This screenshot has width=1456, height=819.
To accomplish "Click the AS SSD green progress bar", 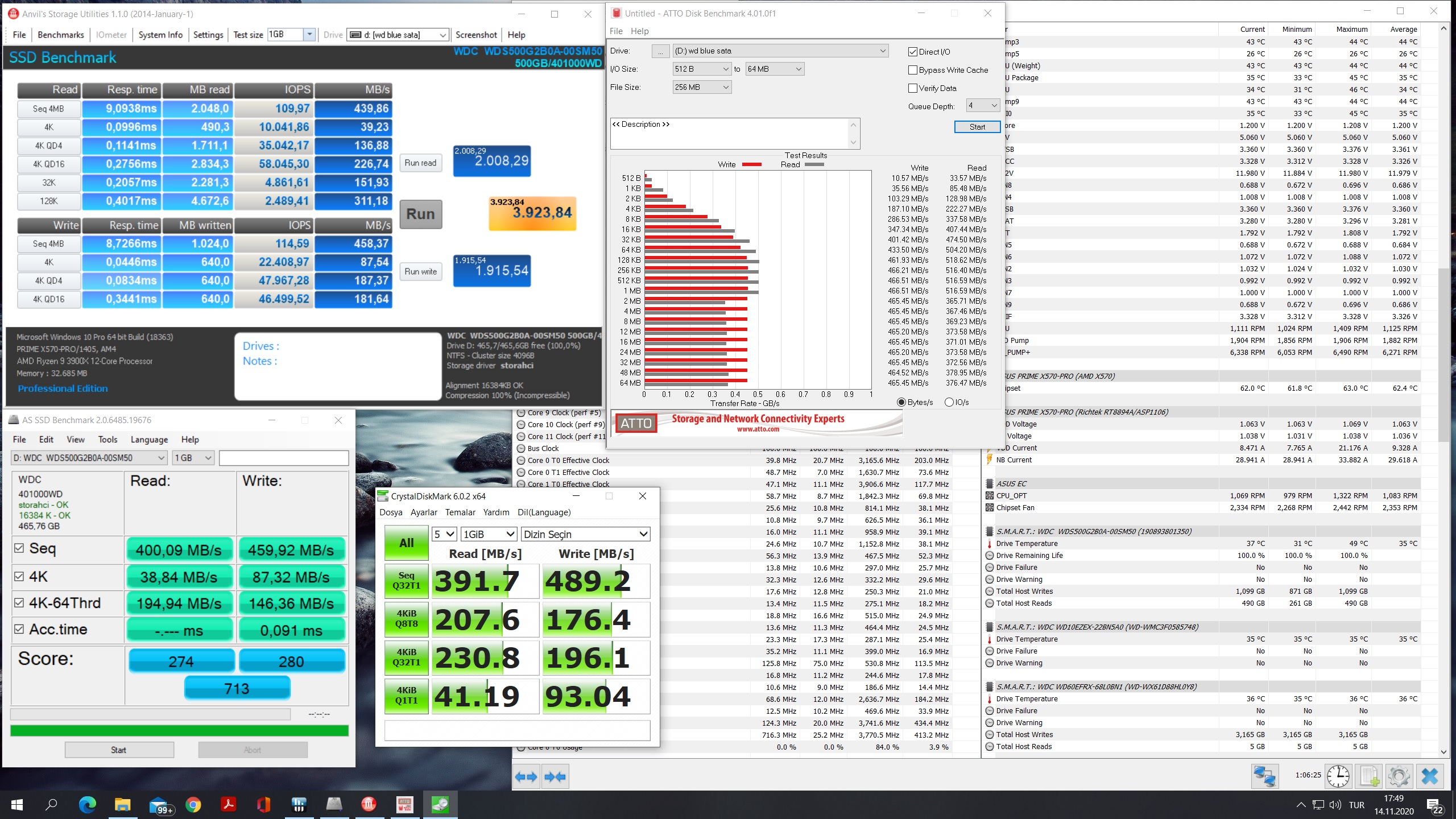I will [x=179, y=730].
